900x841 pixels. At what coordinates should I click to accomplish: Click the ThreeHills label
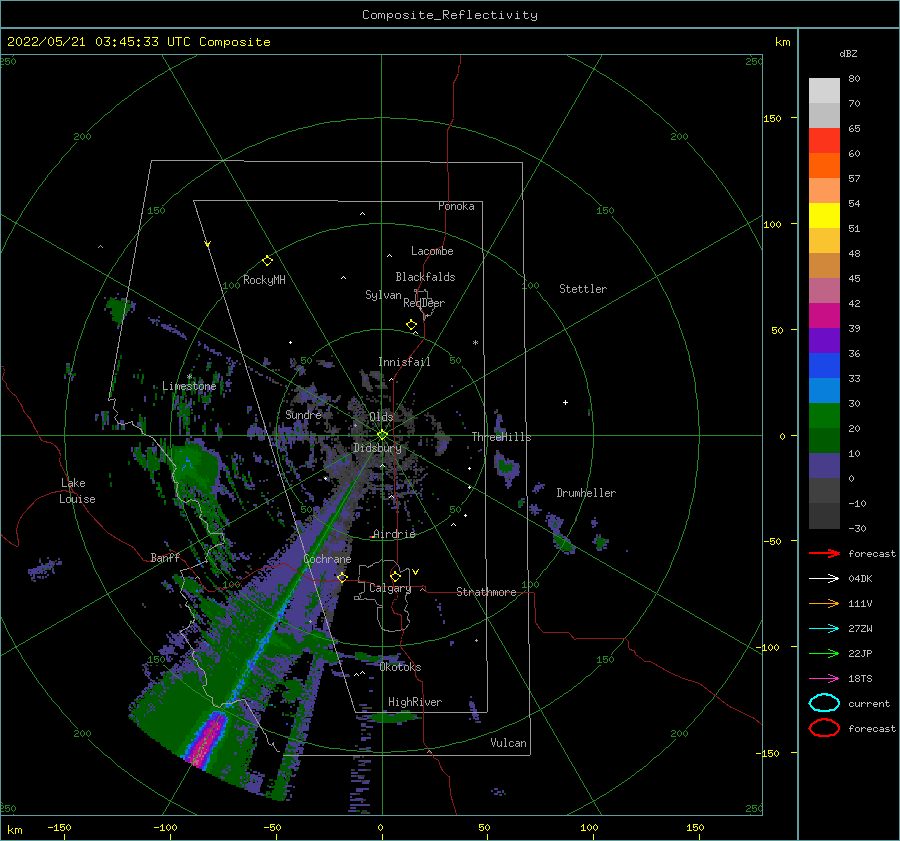pyautogui.click(x=501, y=437)
